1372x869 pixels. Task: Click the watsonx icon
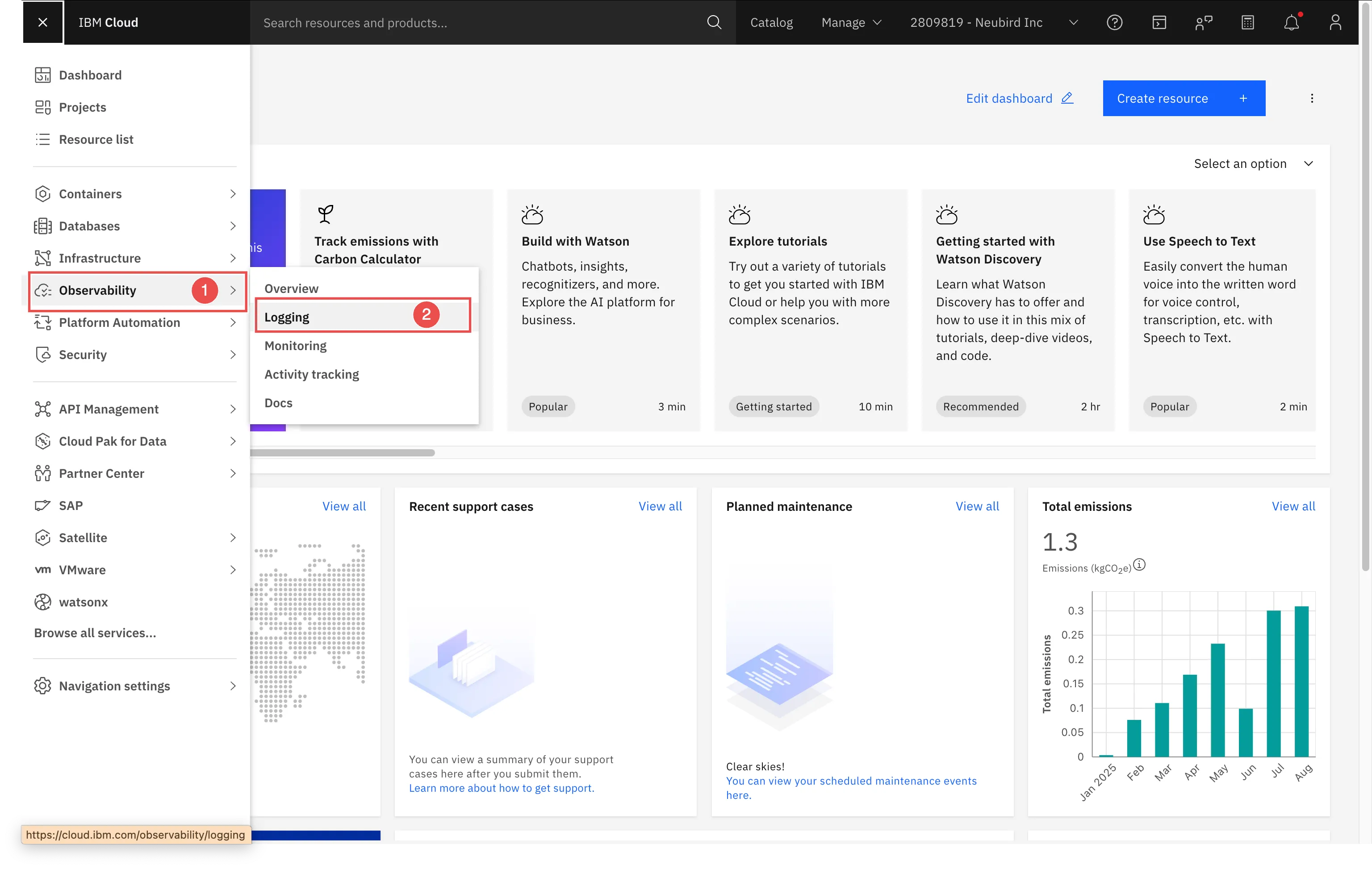(x=43, y=602)
